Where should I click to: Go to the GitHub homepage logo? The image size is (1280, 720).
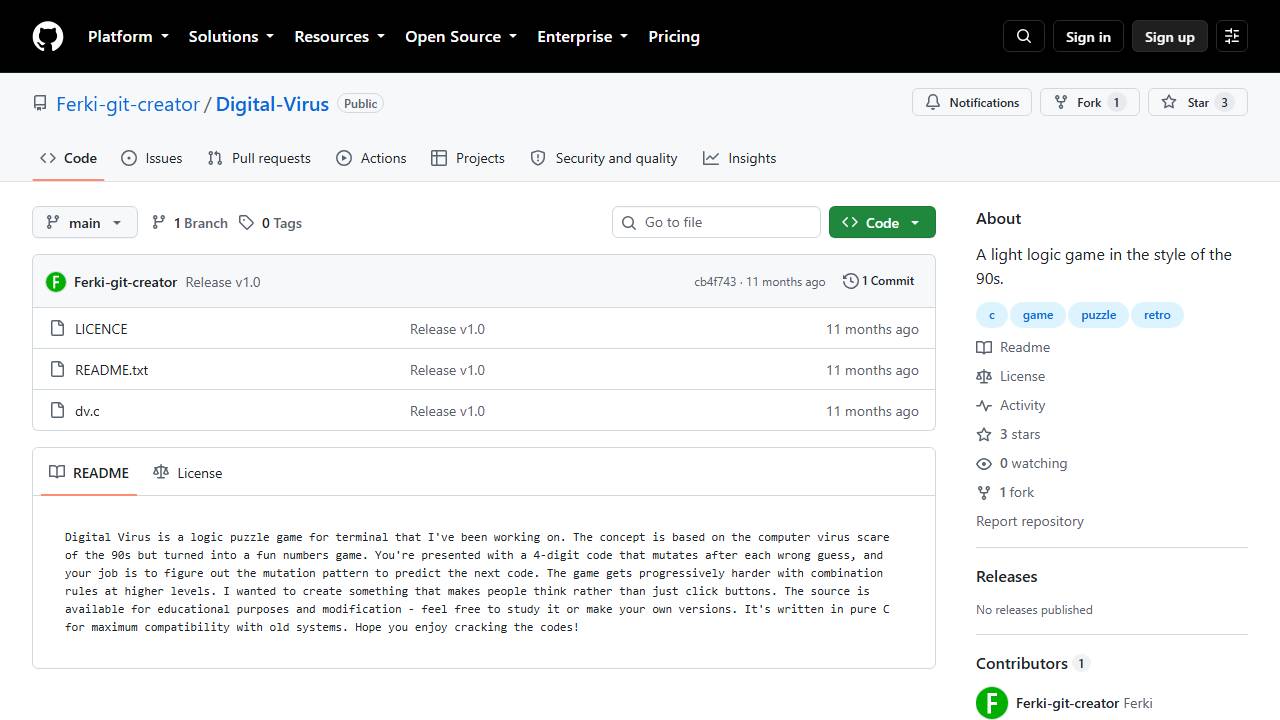coord(48,36)
